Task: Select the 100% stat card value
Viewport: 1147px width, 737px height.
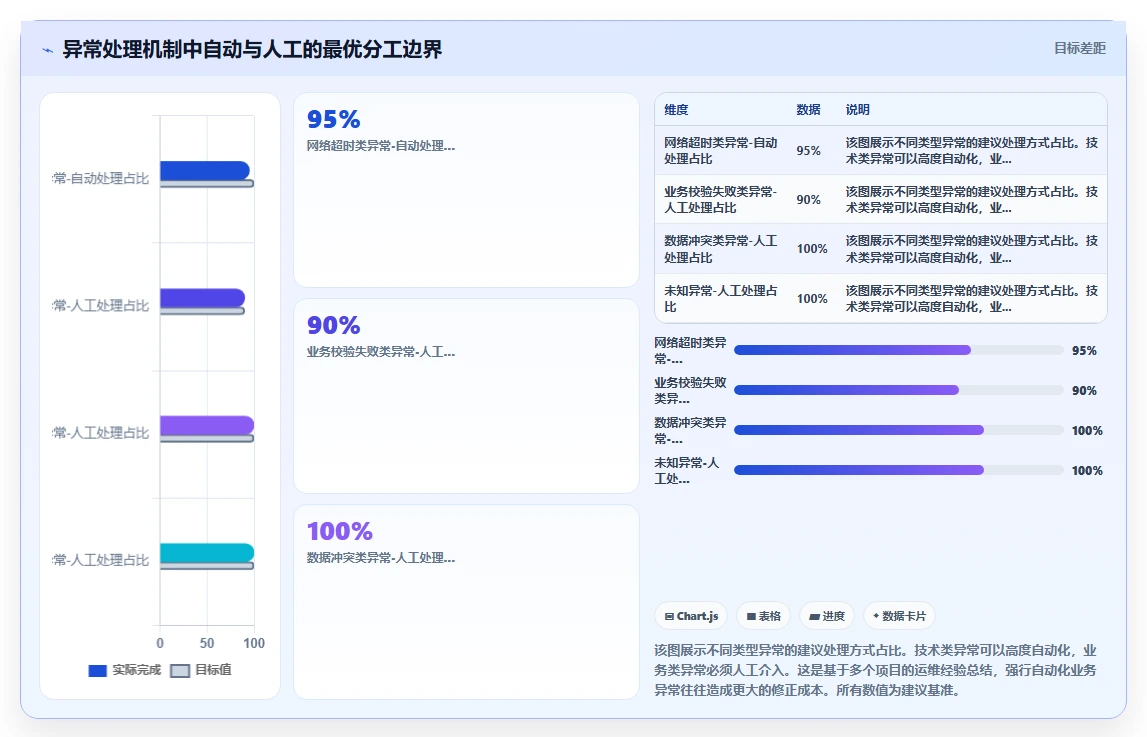Action: 339,532
